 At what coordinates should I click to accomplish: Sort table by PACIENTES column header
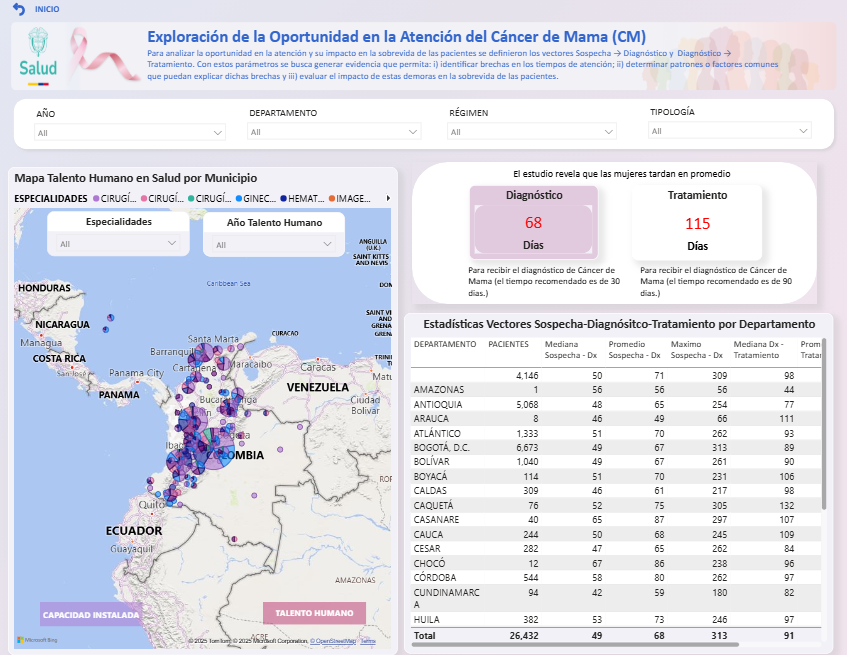508,344
